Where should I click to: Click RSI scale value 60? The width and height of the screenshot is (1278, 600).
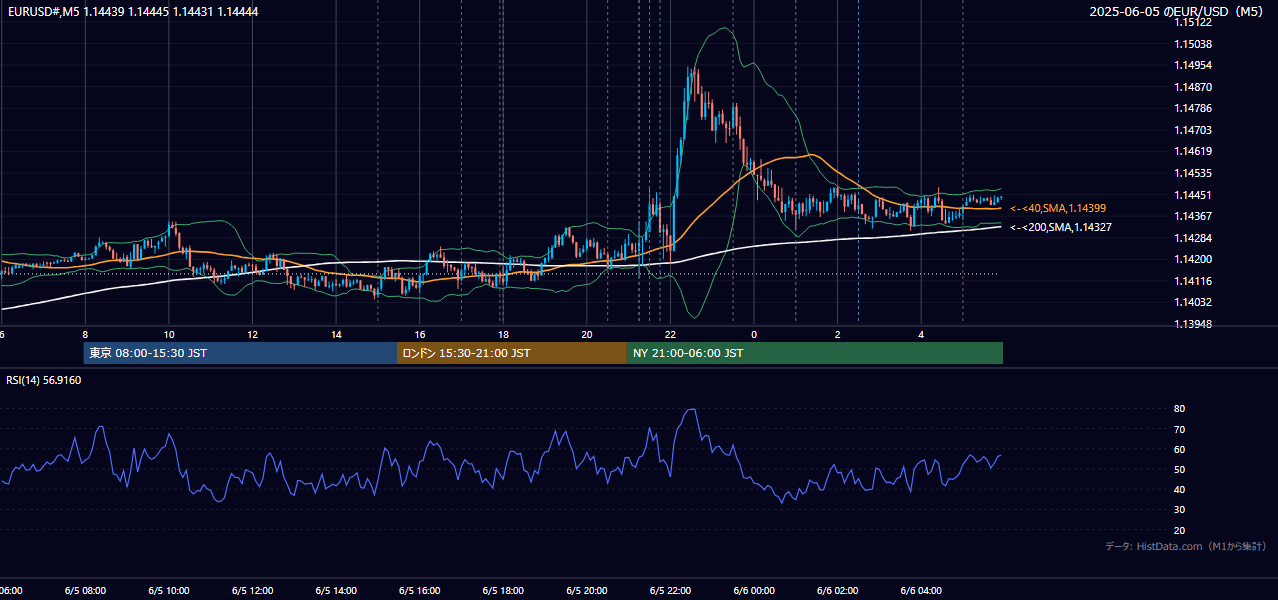1180,449
